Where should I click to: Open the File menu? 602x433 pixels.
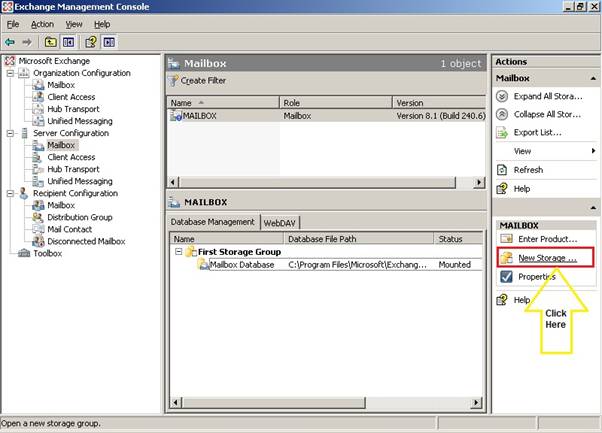coord(13,24)
